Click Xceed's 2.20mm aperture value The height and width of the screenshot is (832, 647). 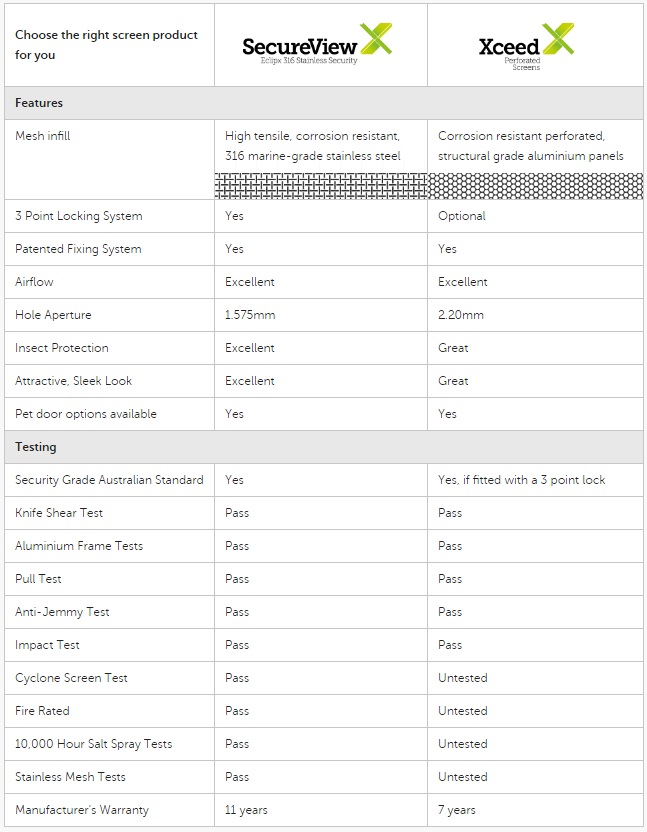pos(461,315)
